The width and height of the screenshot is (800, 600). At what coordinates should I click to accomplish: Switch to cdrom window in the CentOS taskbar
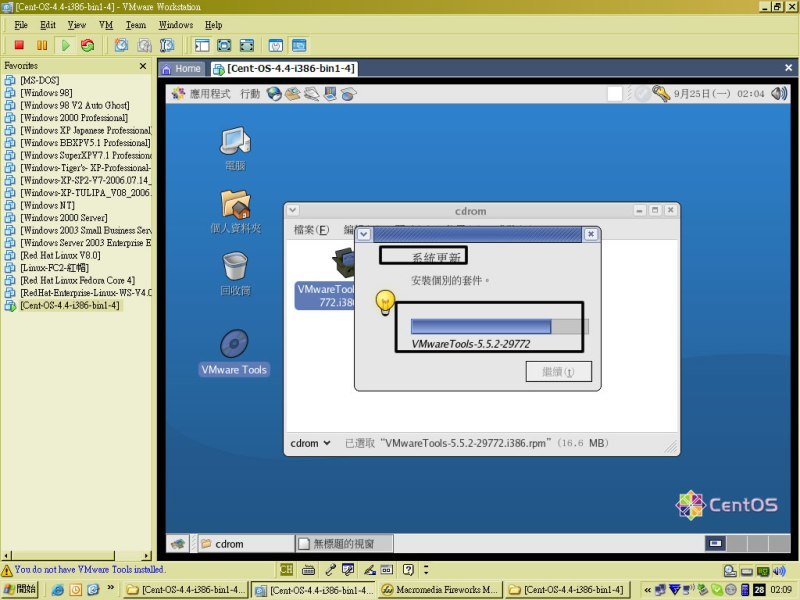(x=245, y=544)
